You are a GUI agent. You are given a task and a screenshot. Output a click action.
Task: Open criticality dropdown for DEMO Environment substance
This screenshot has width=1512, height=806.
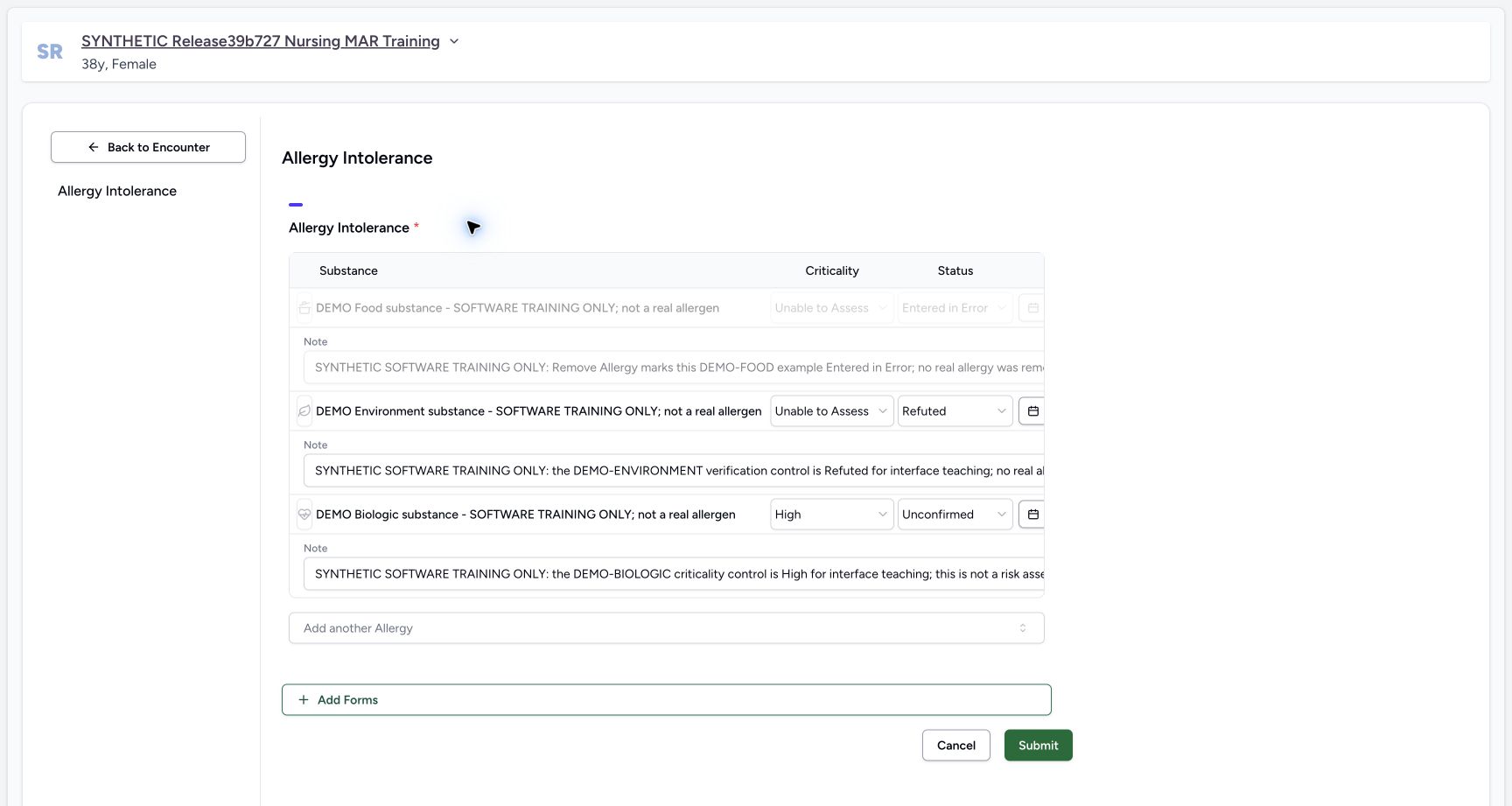pos(831,411)
